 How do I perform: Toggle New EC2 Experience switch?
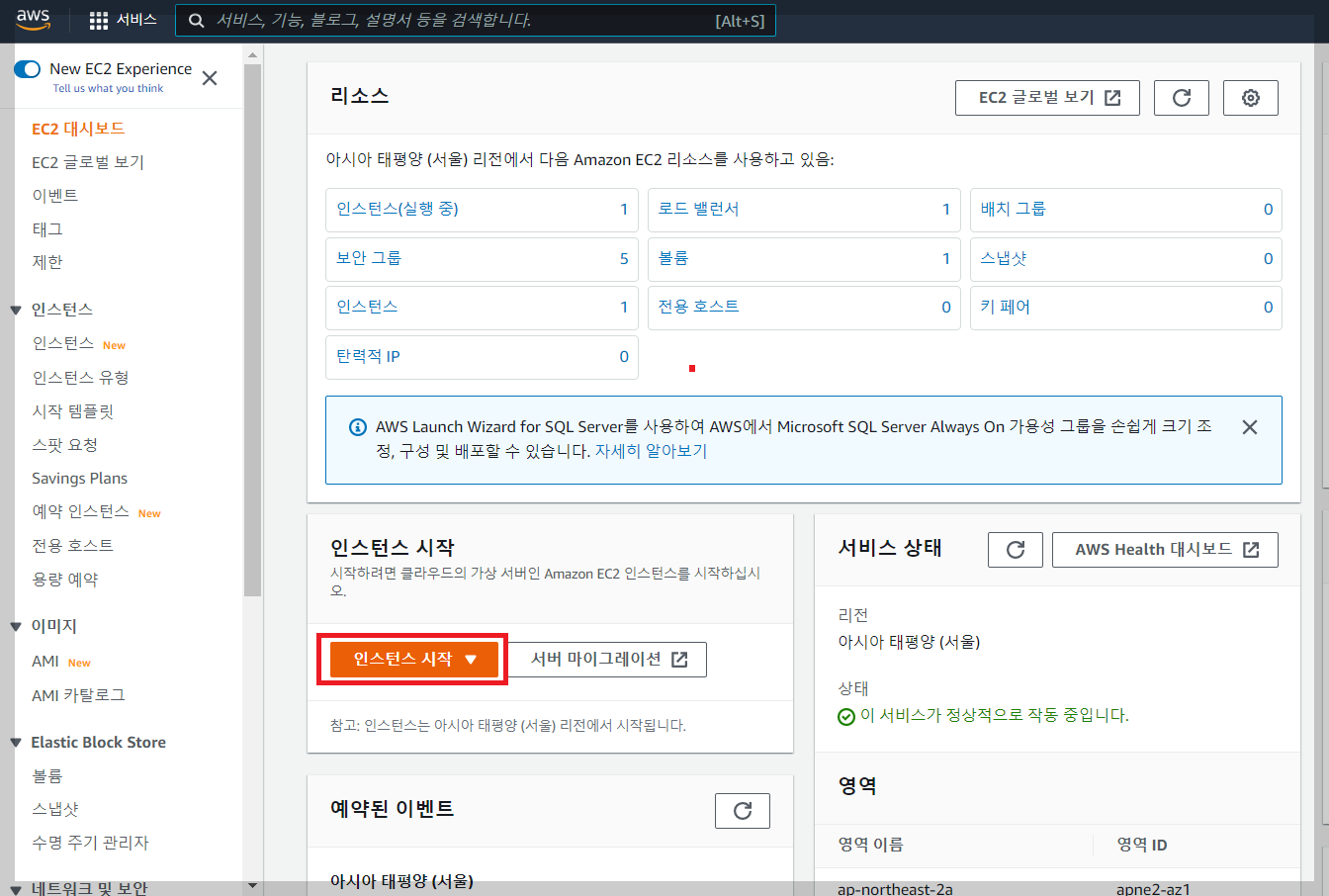pyautogui.click(x=27, y=69)
